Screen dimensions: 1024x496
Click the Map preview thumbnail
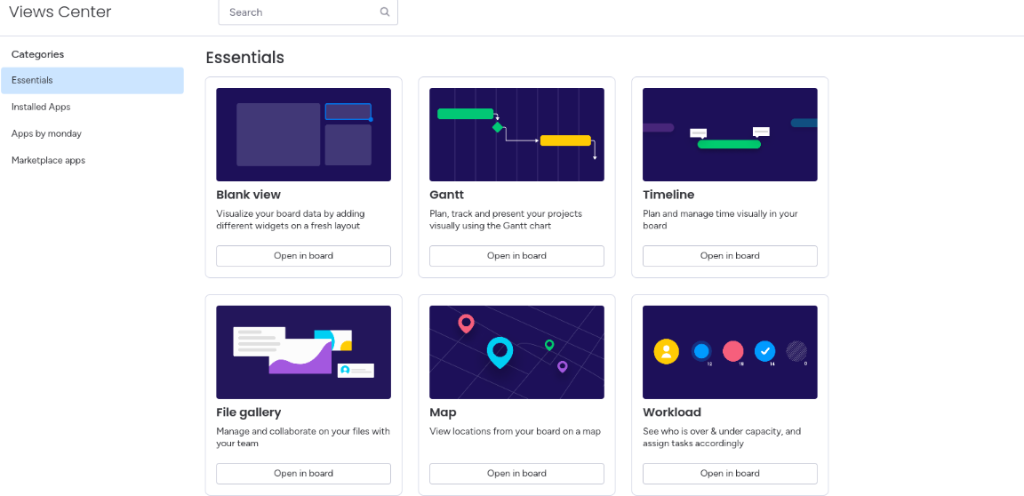(517, 352)
